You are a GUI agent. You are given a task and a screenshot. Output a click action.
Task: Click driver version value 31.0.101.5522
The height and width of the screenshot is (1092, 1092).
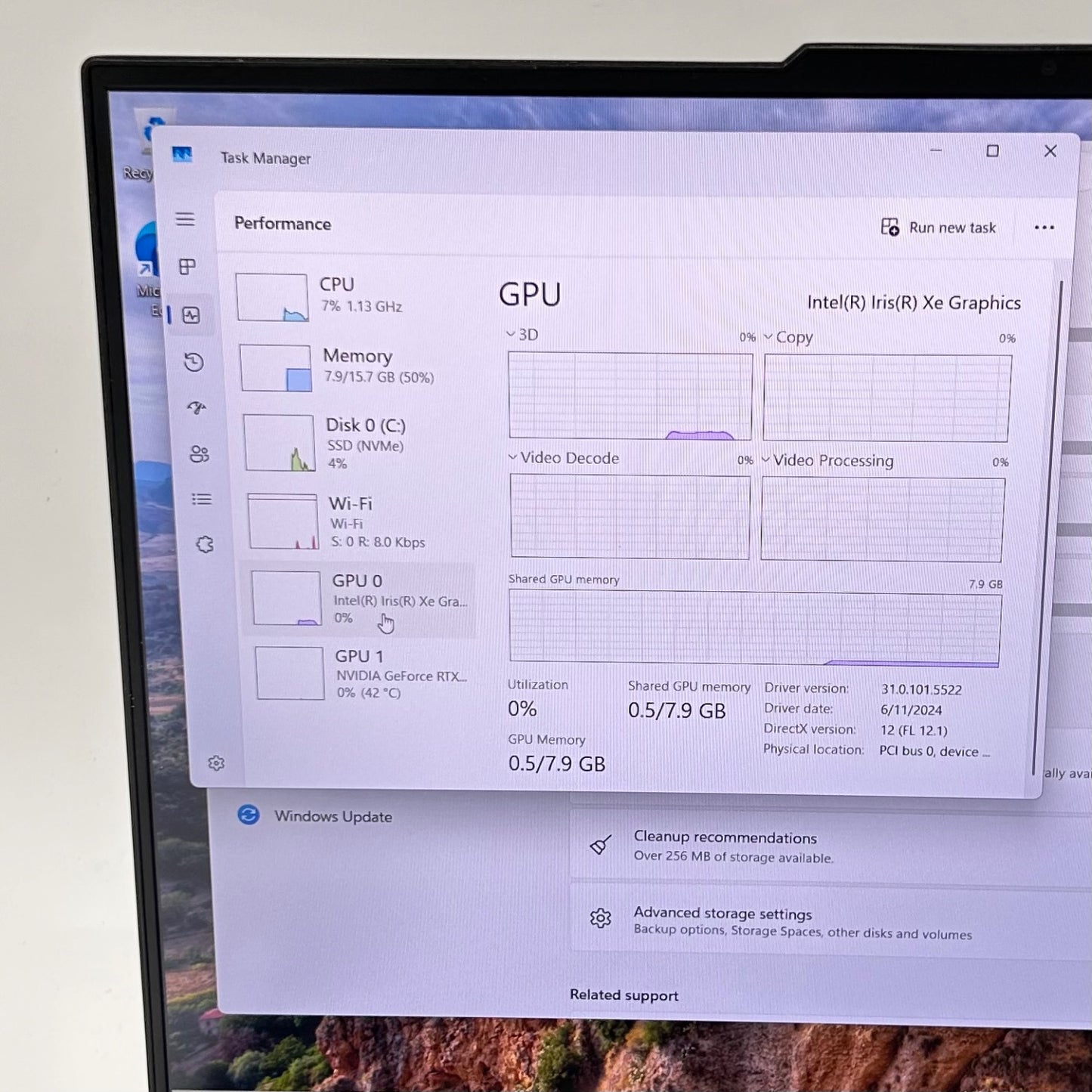tap(921, 689)
